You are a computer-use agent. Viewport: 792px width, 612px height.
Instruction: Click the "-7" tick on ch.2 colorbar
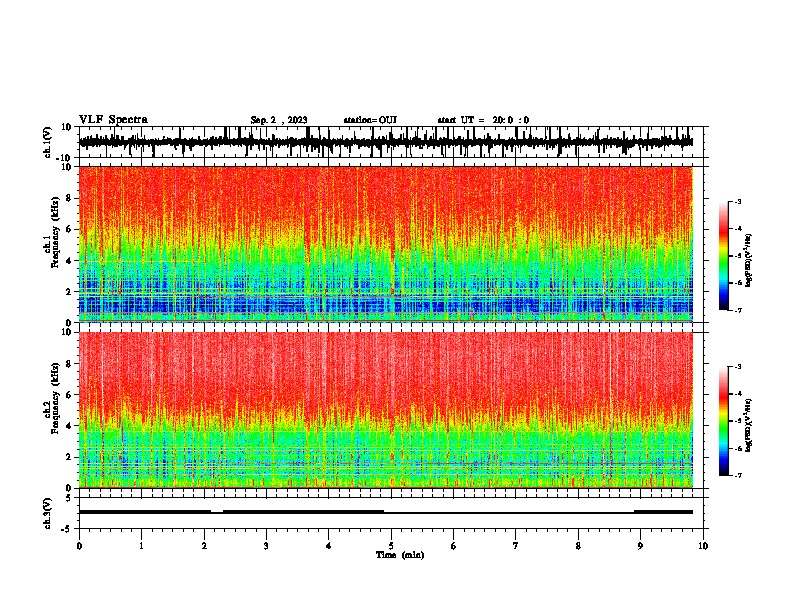(738, 476)
